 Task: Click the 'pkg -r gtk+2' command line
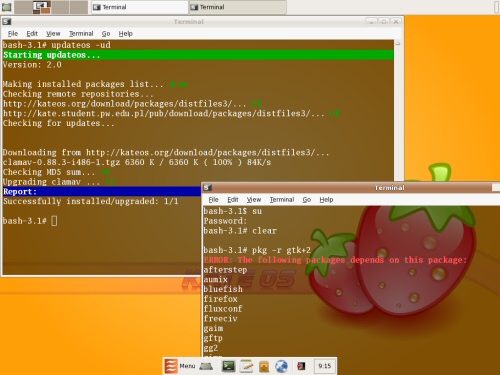[x=257, y=250]
